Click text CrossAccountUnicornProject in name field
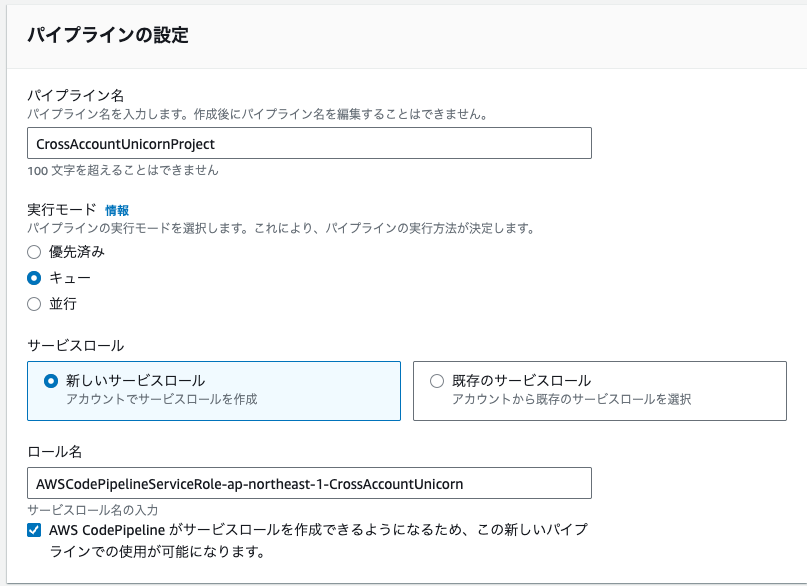The image size is (807, 586). click(125, 144)
